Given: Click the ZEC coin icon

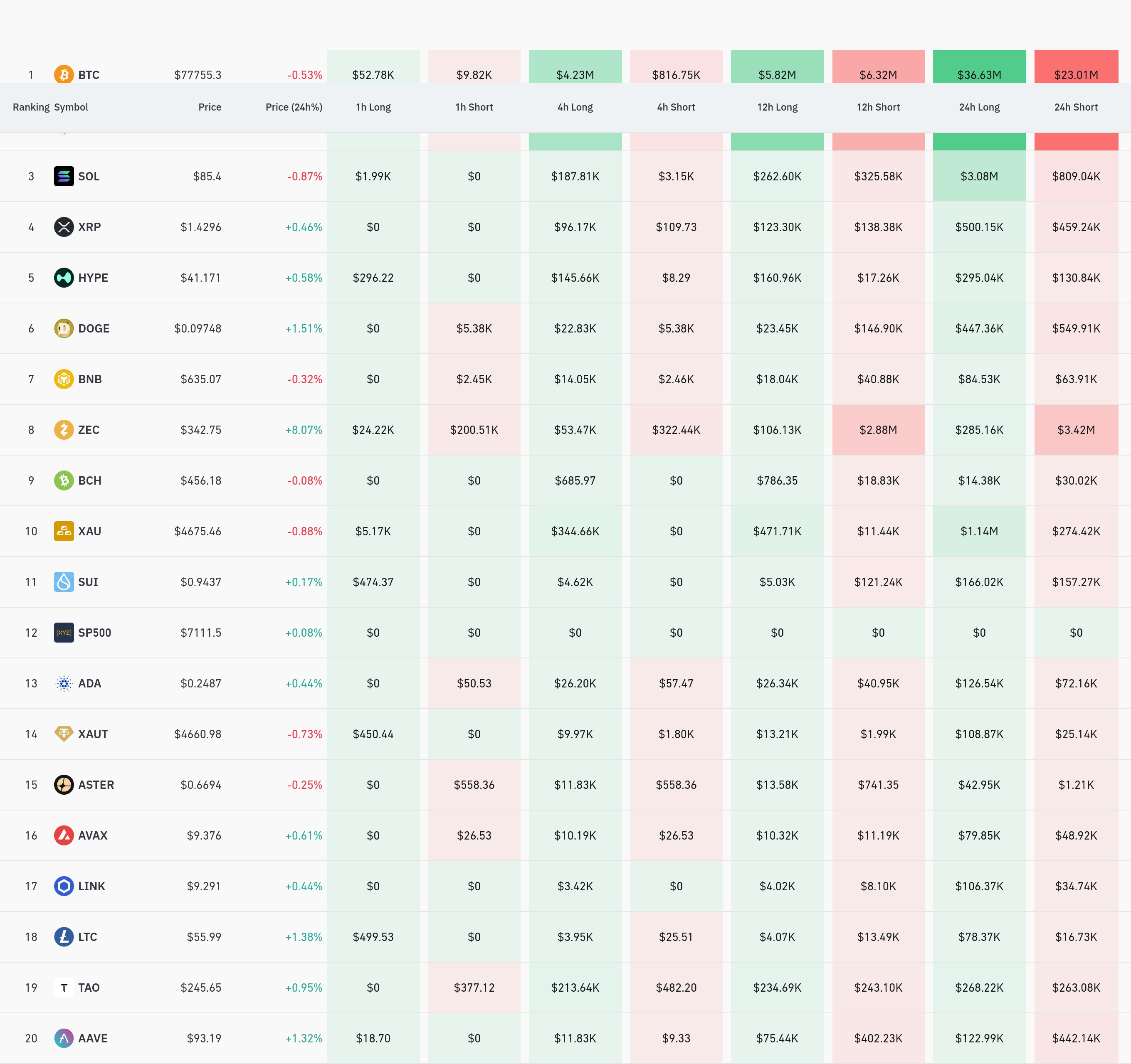Looking at the screenshot, I should pos(64,429).
